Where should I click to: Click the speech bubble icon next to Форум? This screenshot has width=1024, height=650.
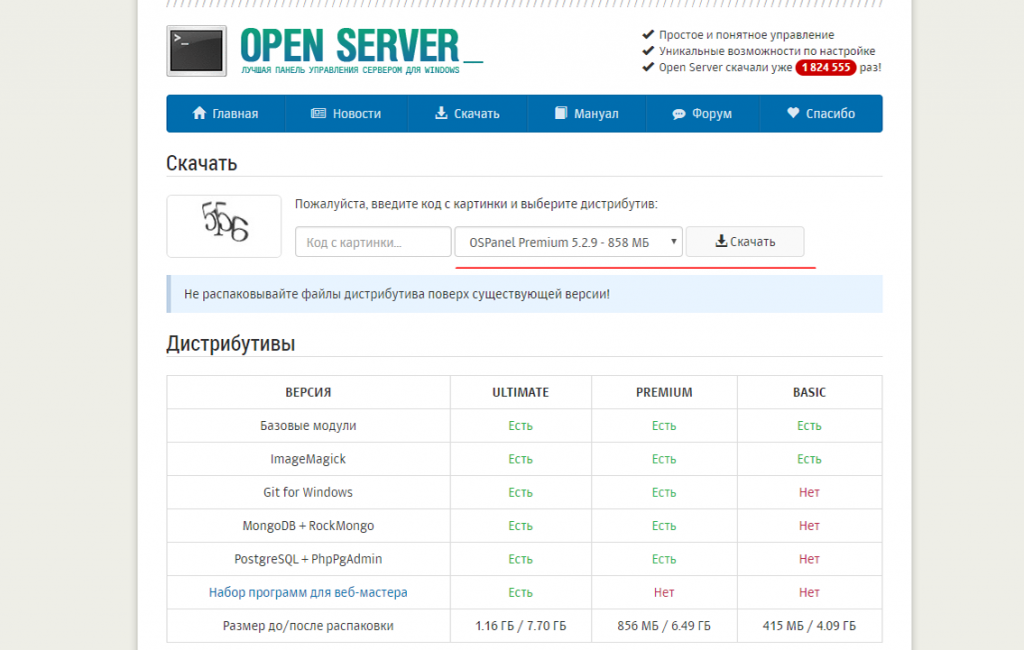tap(679, 114)
